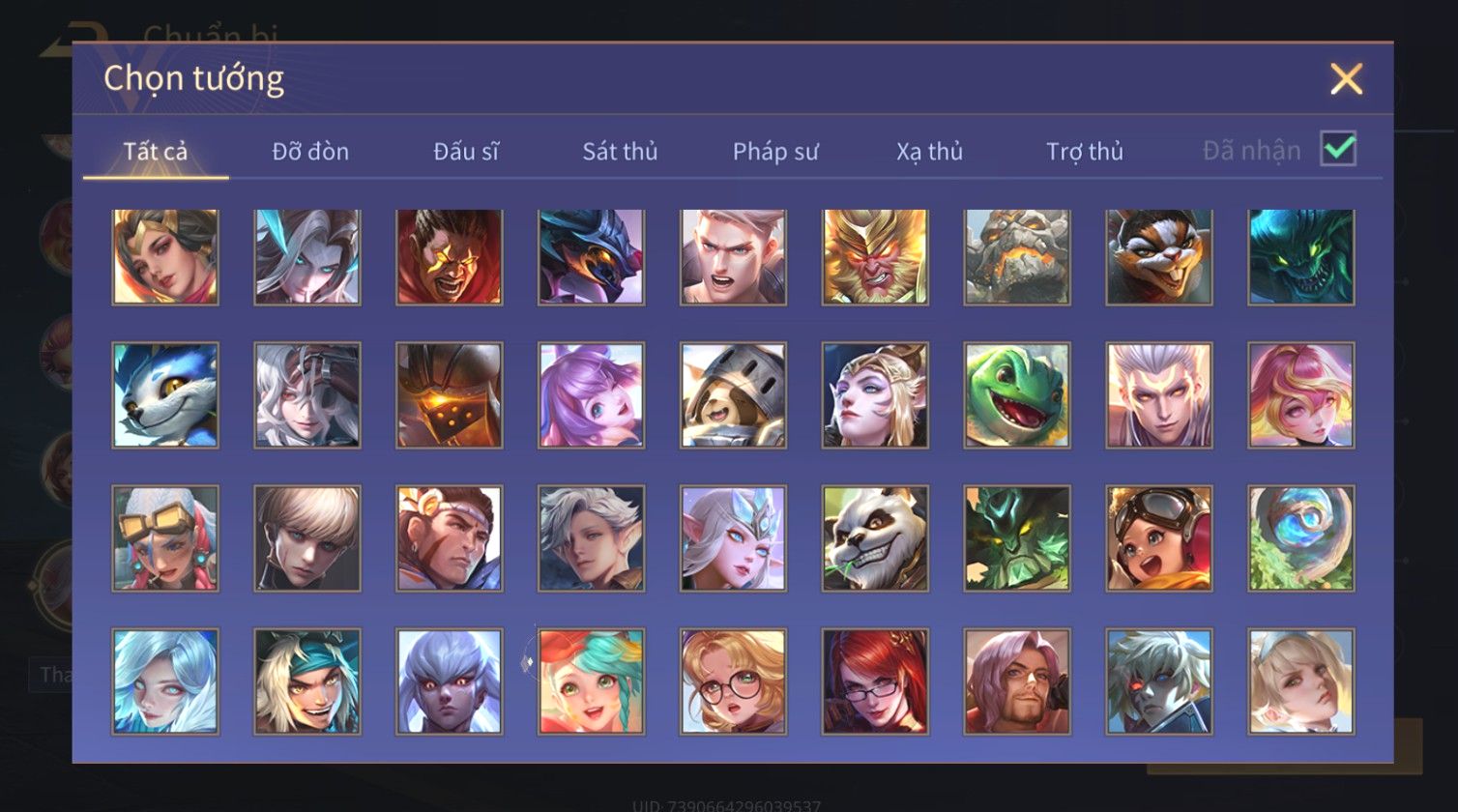1458x812 pixels.
Task: Open the Sát thủ tab
Action: (620, 152)
